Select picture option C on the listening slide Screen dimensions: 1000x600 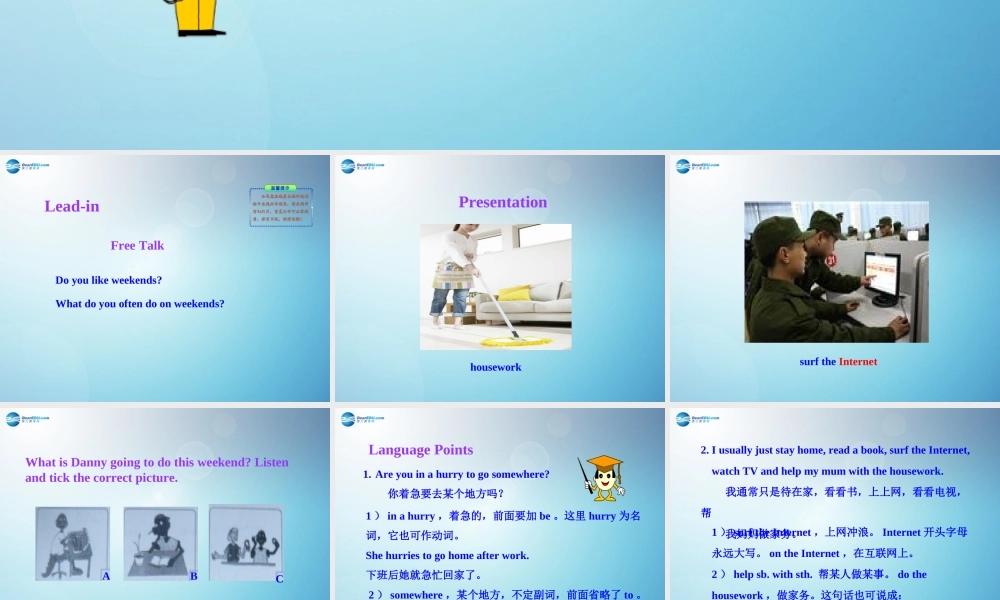click(x=246, y=542)
